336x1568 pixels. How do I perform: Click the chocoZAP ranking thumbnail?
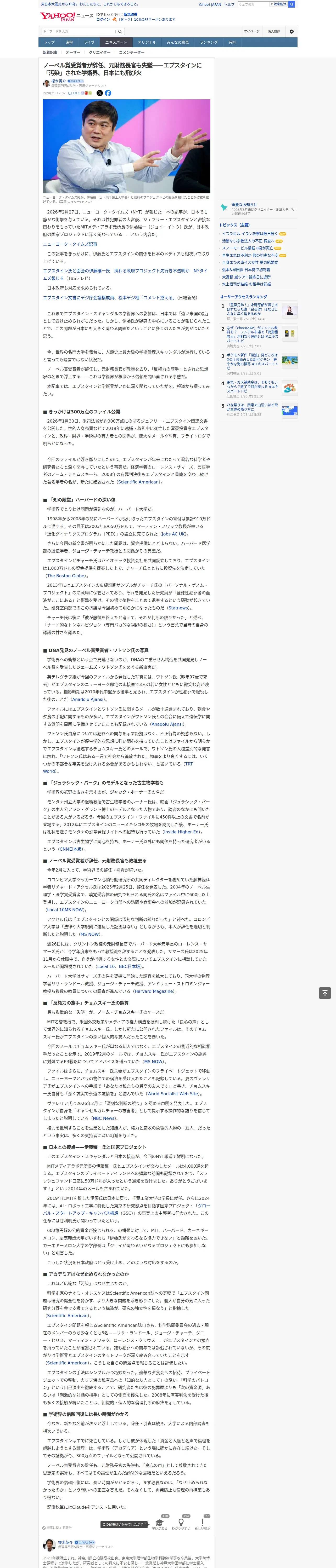(290, 333)
